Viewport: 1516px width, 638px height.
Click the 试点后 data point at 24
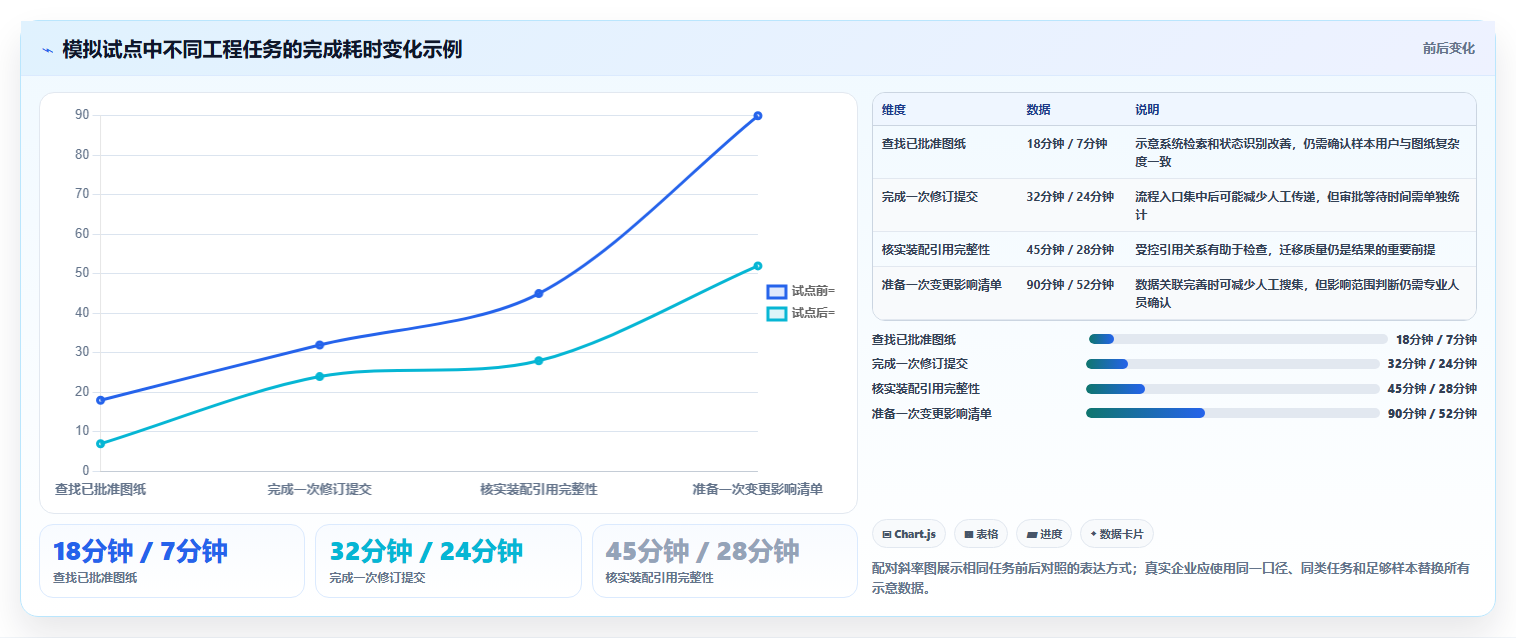(x=320, y=376)
